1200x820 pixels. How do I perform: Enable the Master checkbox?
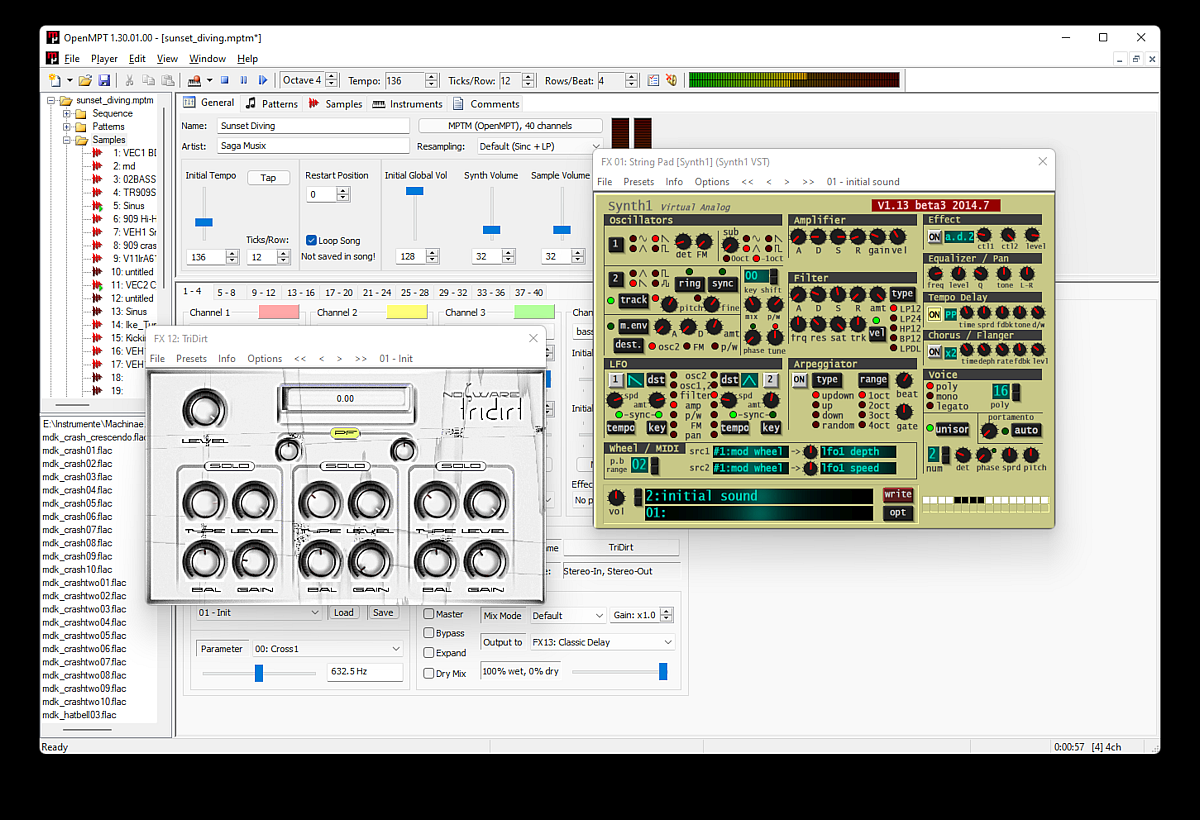click(429, 614)
